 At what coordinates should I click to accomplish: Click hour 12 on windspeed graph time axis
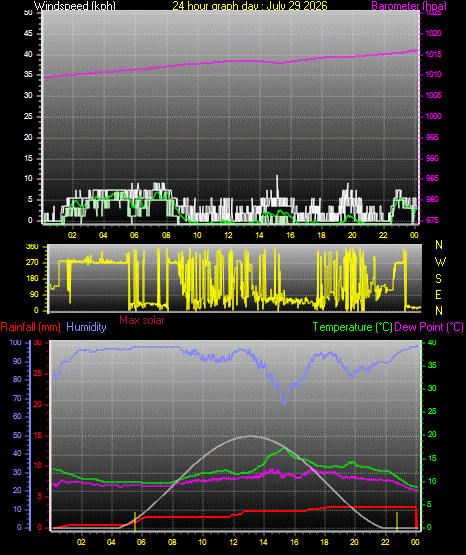[228, 235]
